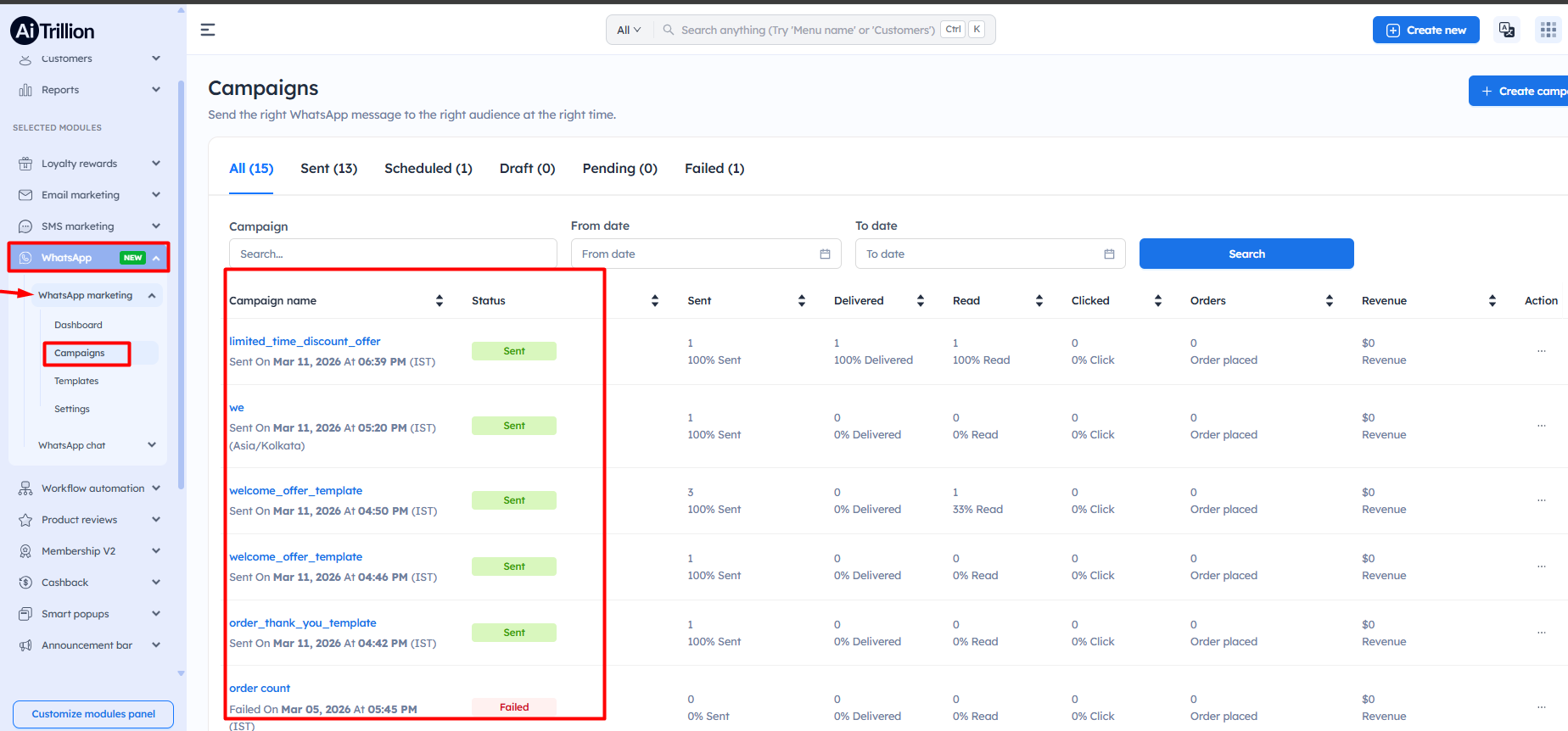Click the hamburger menu collapse icon

(x=207, y=30)
